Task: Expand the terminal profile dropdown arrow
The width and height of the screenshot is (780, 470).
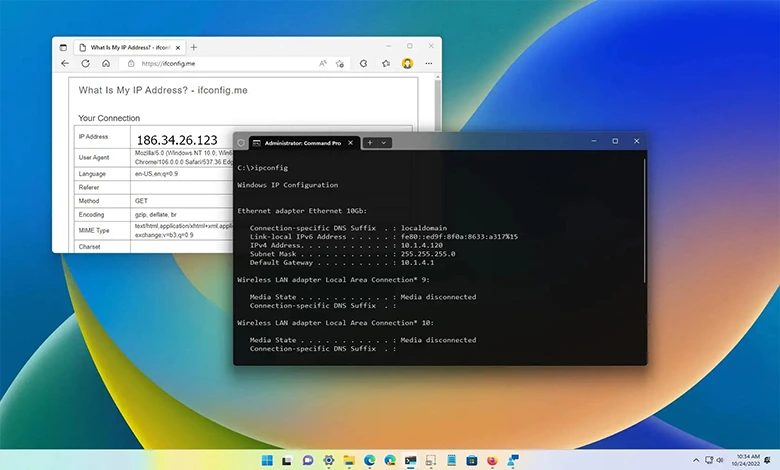Action: 384,142
